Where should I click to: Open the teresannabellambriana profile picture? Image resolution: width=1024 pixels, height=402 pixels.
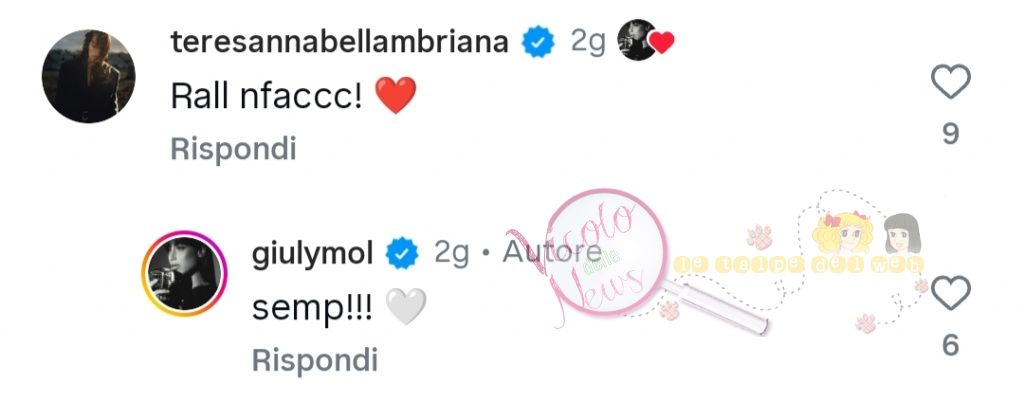click(x=88, y=76)
